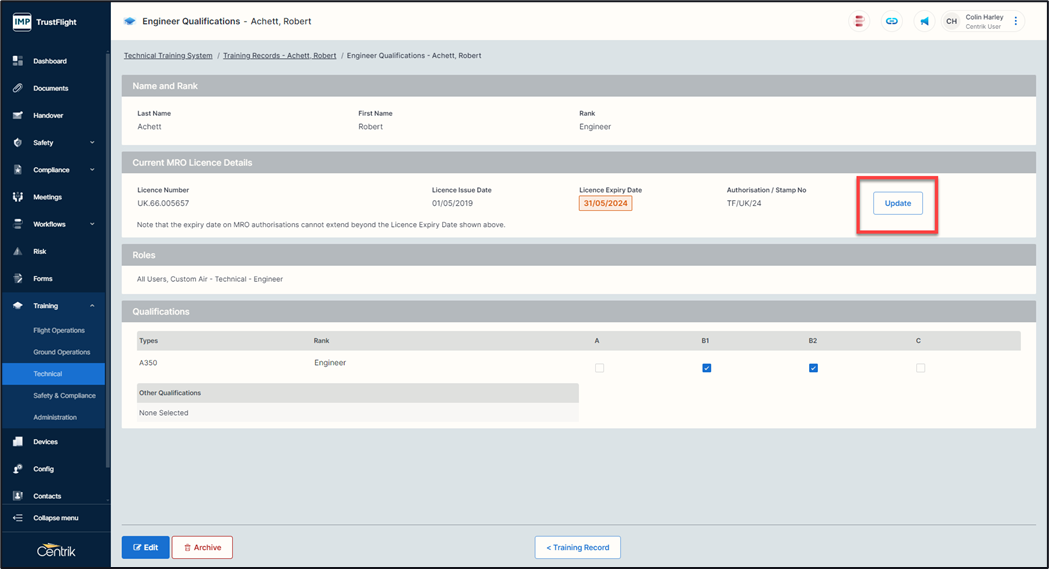Click the Documents paperclip icon
The height and width of the screenshot is (569, 1049).
point(18,88)
